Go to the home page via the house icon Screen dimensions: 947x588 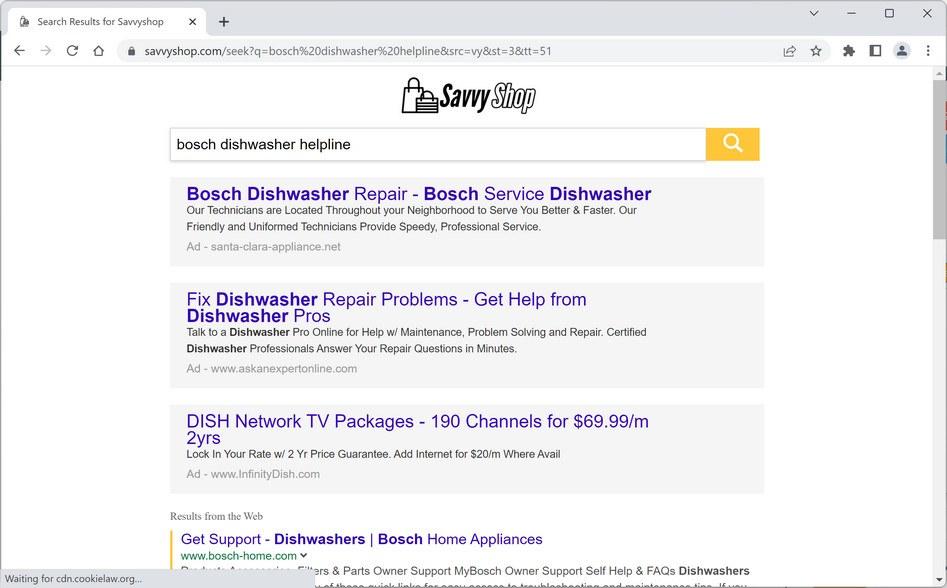98,51
